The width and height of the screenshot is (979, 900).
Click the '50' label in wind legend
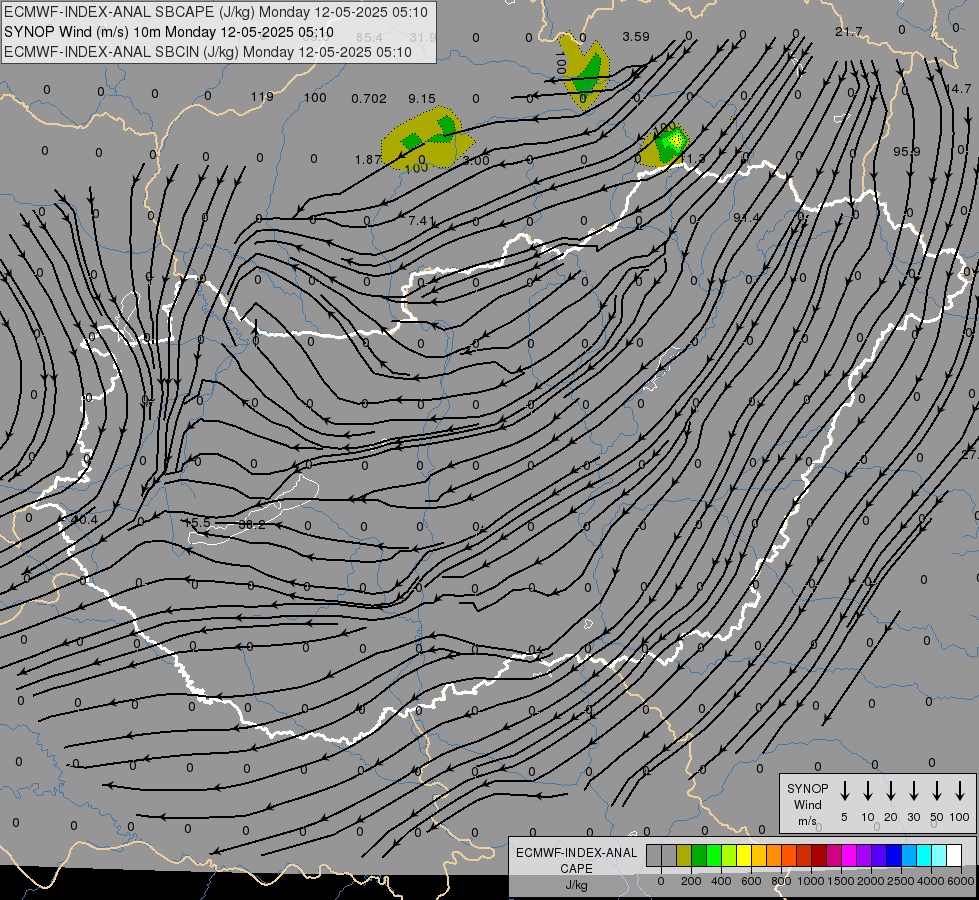[x=937, y=817]
